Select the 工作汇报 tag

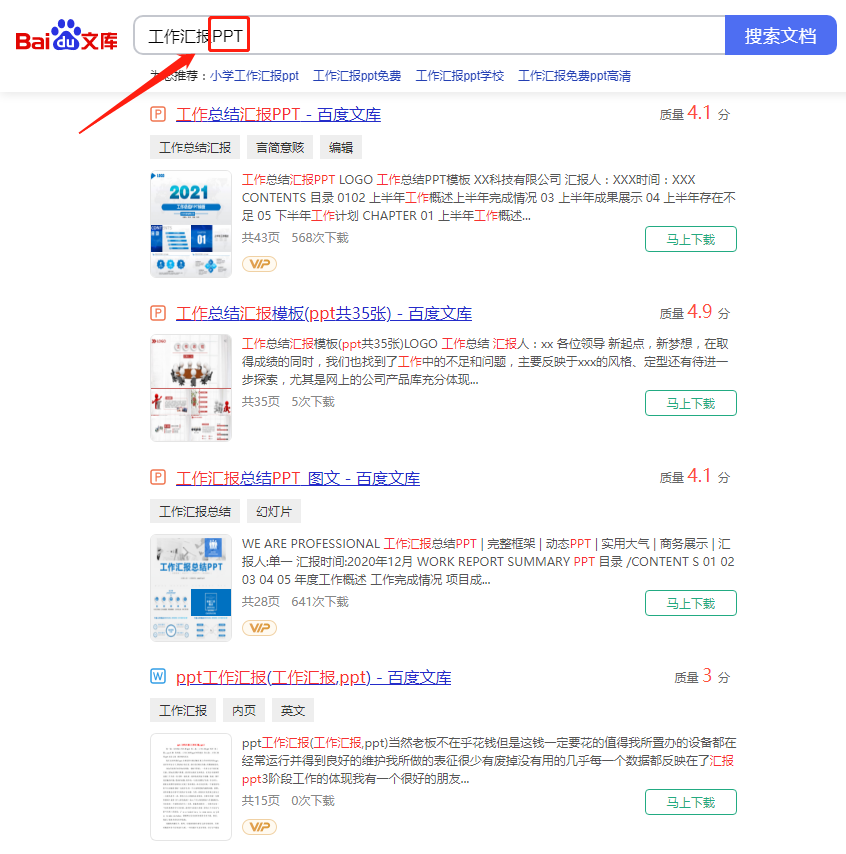(182, 710)
